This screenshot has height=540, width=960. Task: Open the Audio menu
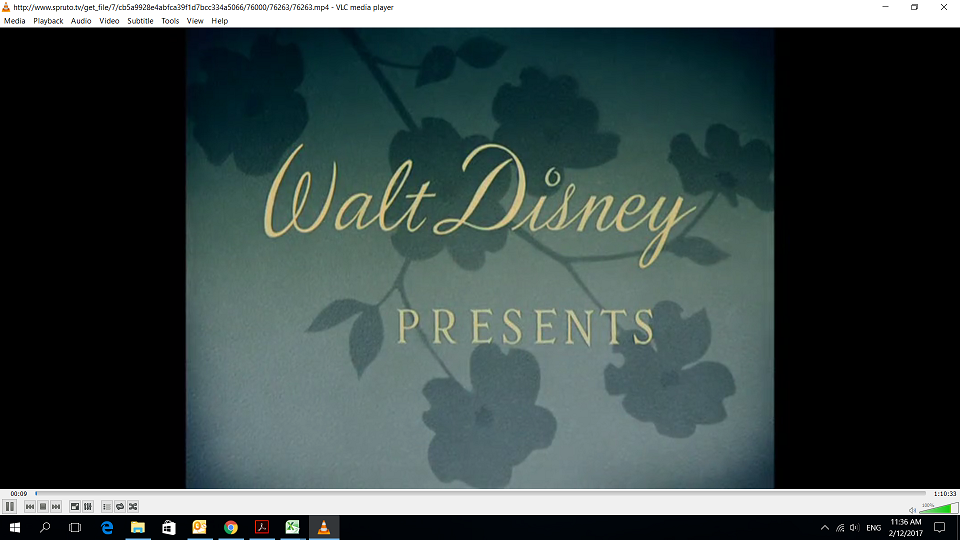tap(81, 21)
